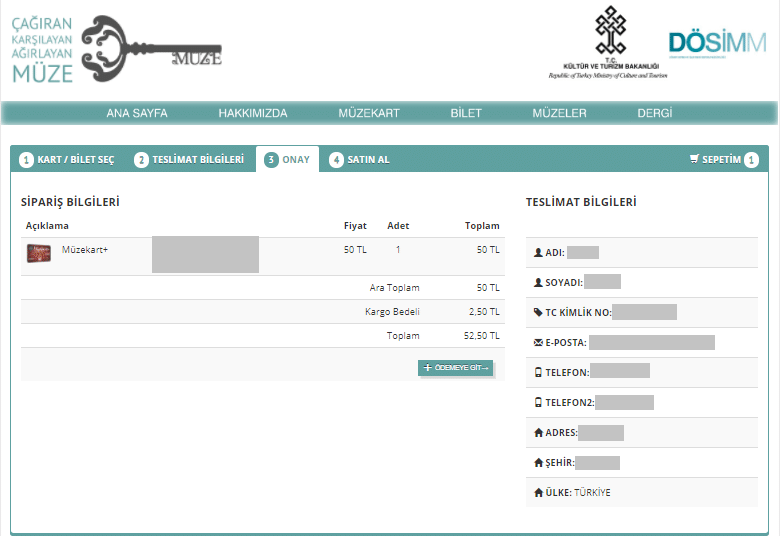Click the cart item count badge

pos(751,160)
